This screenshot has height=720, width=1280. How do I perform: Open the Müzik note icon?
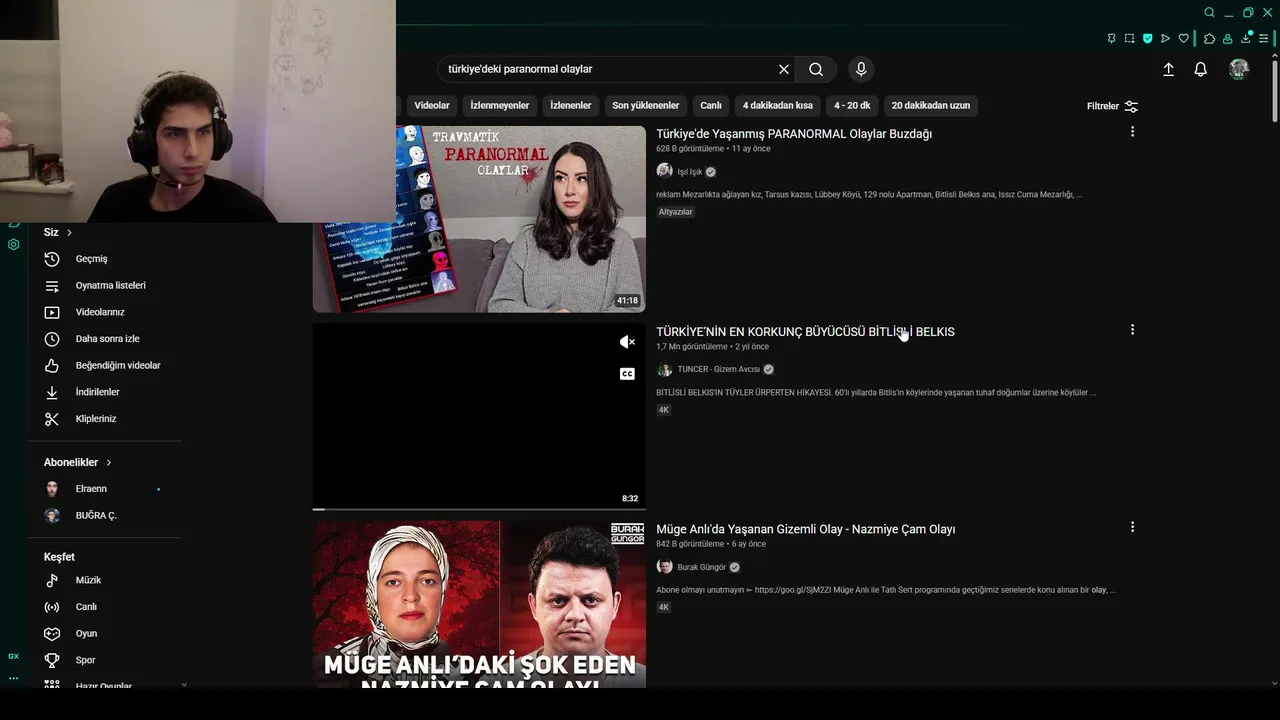52,580
